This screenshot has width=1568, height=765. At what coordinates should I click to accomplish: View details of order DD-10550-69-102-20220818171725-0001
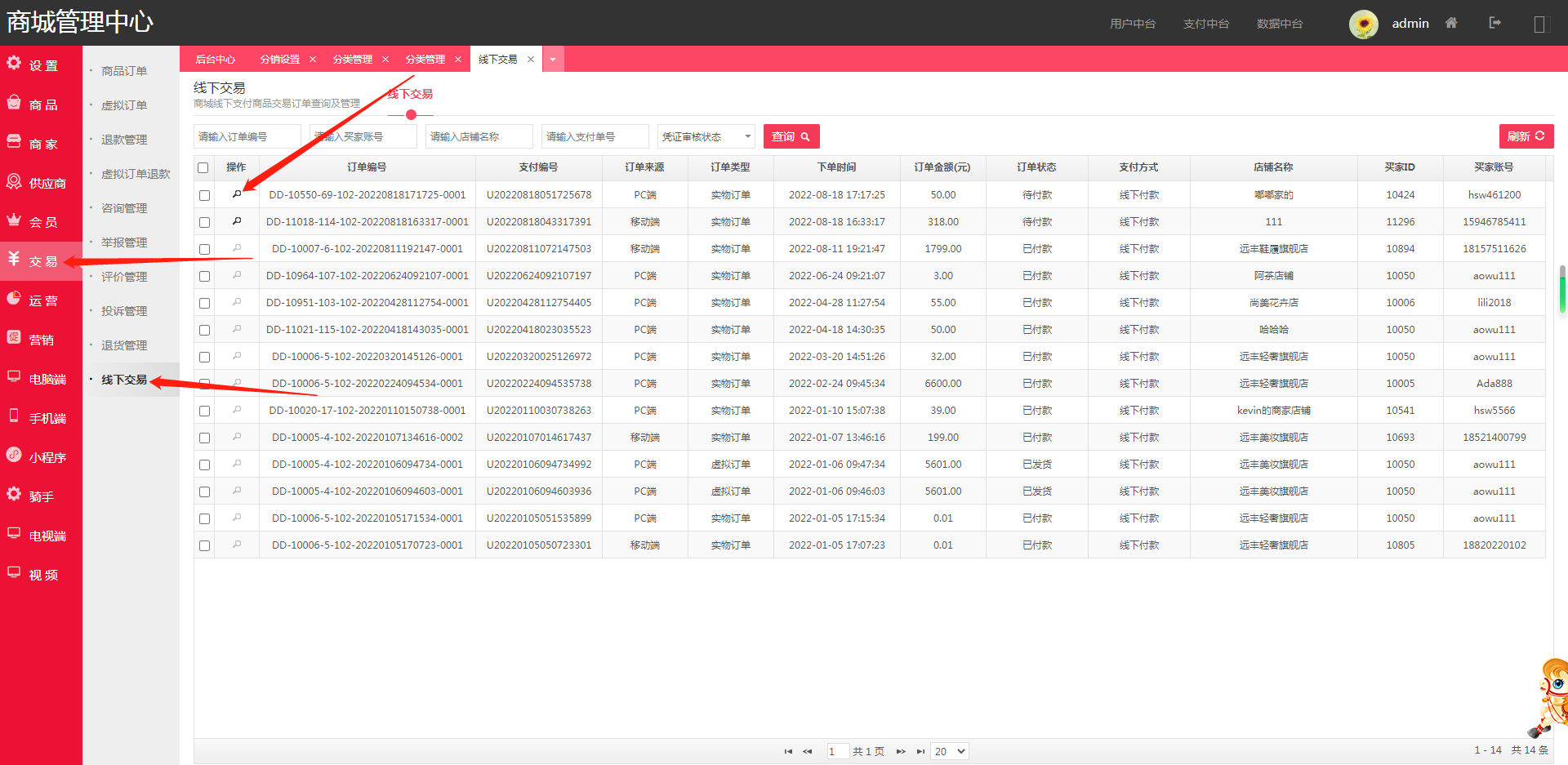[x=237, y=194]
